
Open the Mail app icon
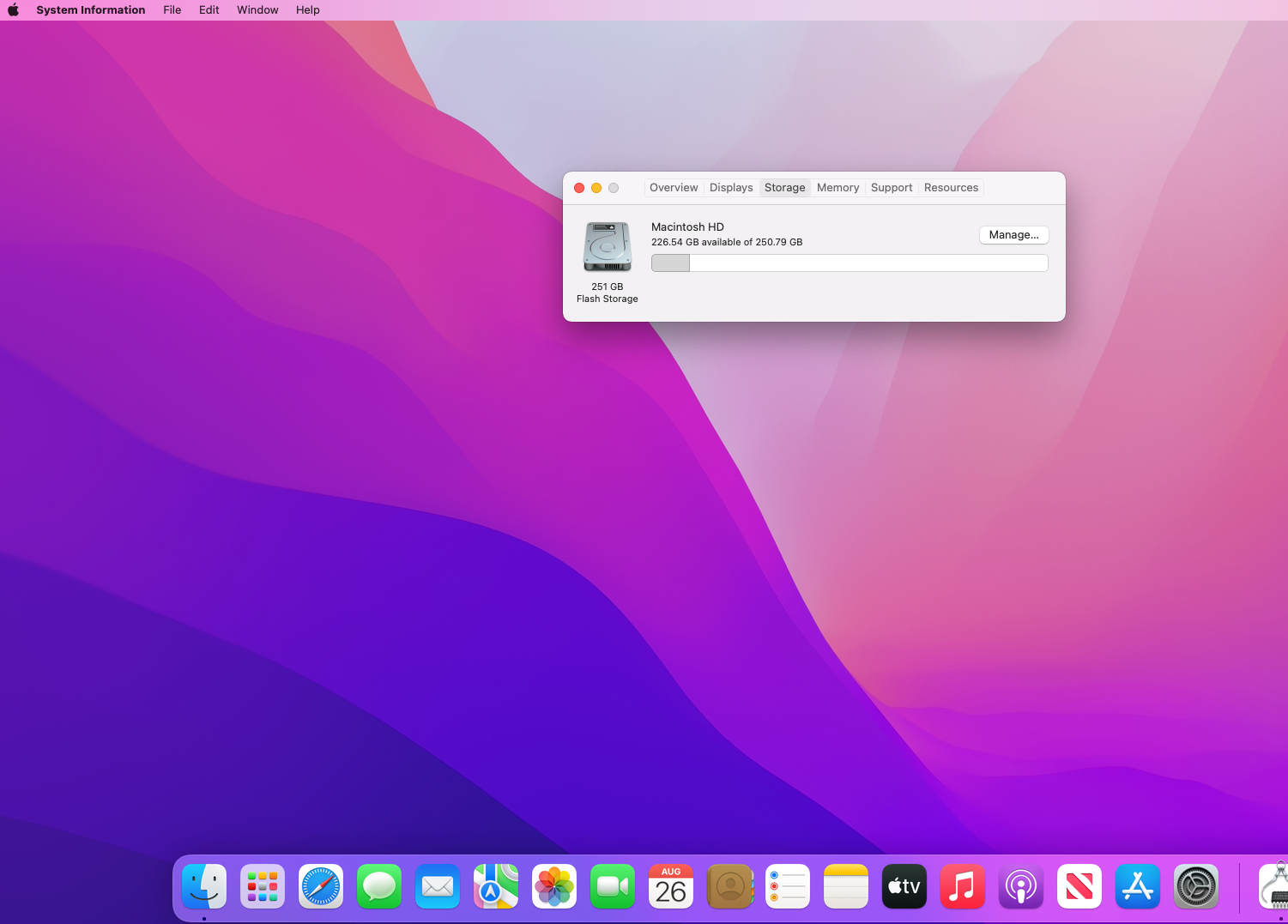click(438, 886)
